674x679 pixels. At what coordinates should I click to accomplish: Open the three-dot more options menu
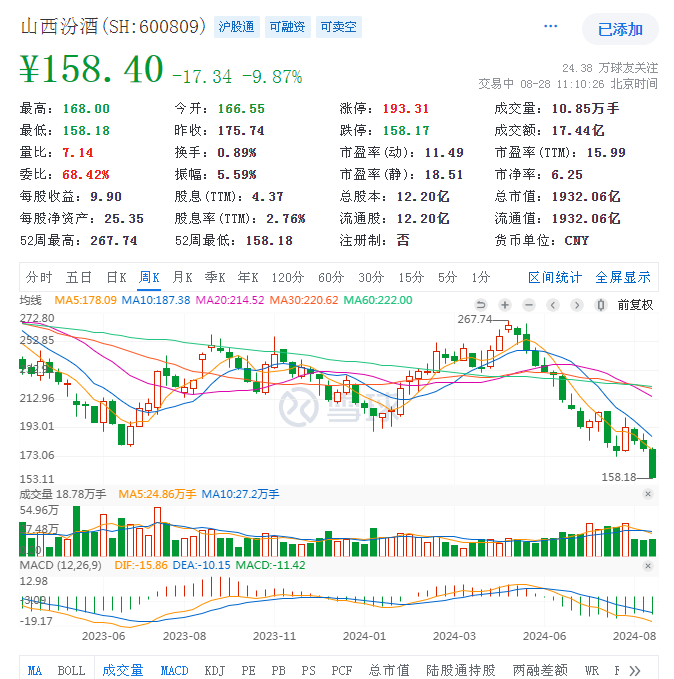click(552, 27)
